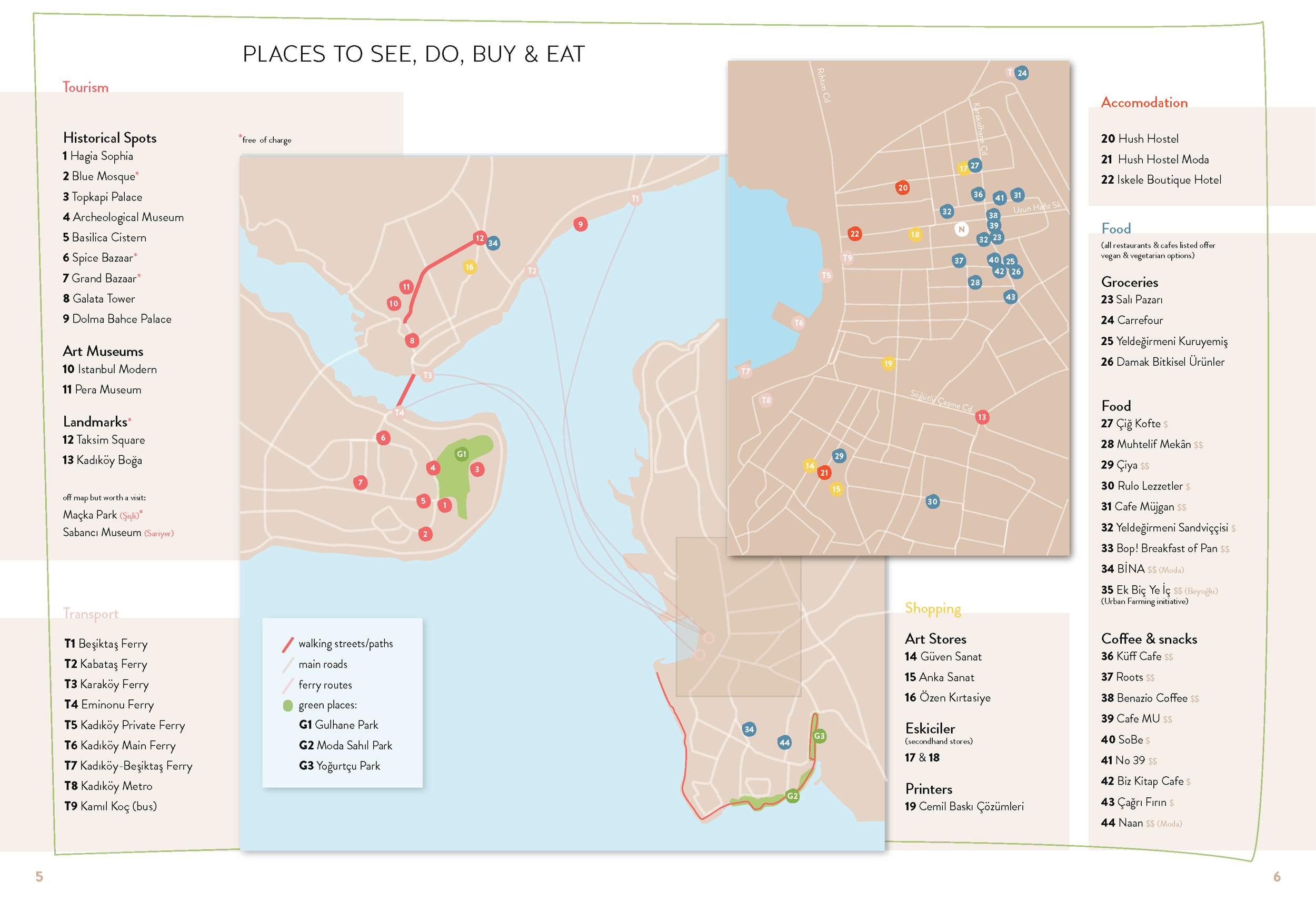Click the 'Tourism' heading
Image resolution: width=1316 pixels, height=912 pixels.
pyautogui.click(x=85, y=87)
